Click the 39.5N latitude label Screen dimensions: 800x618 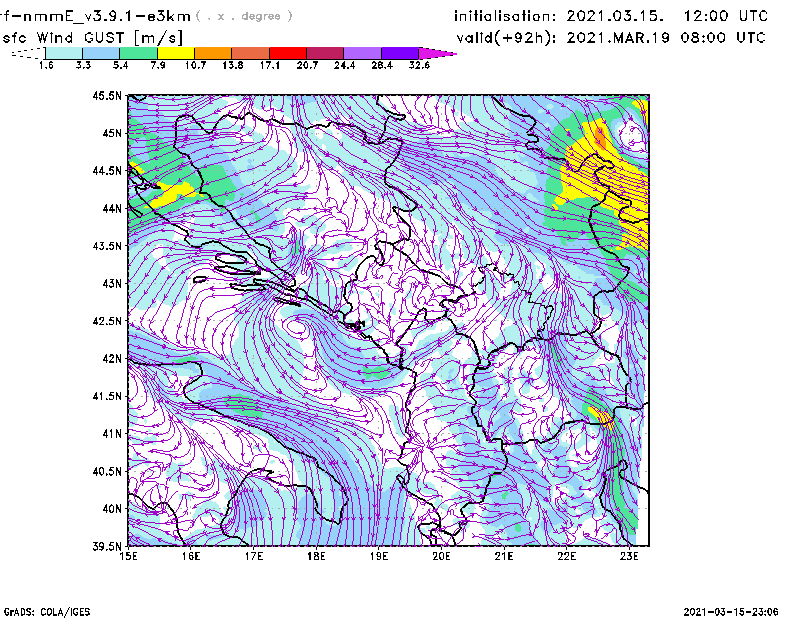(107, 547)
